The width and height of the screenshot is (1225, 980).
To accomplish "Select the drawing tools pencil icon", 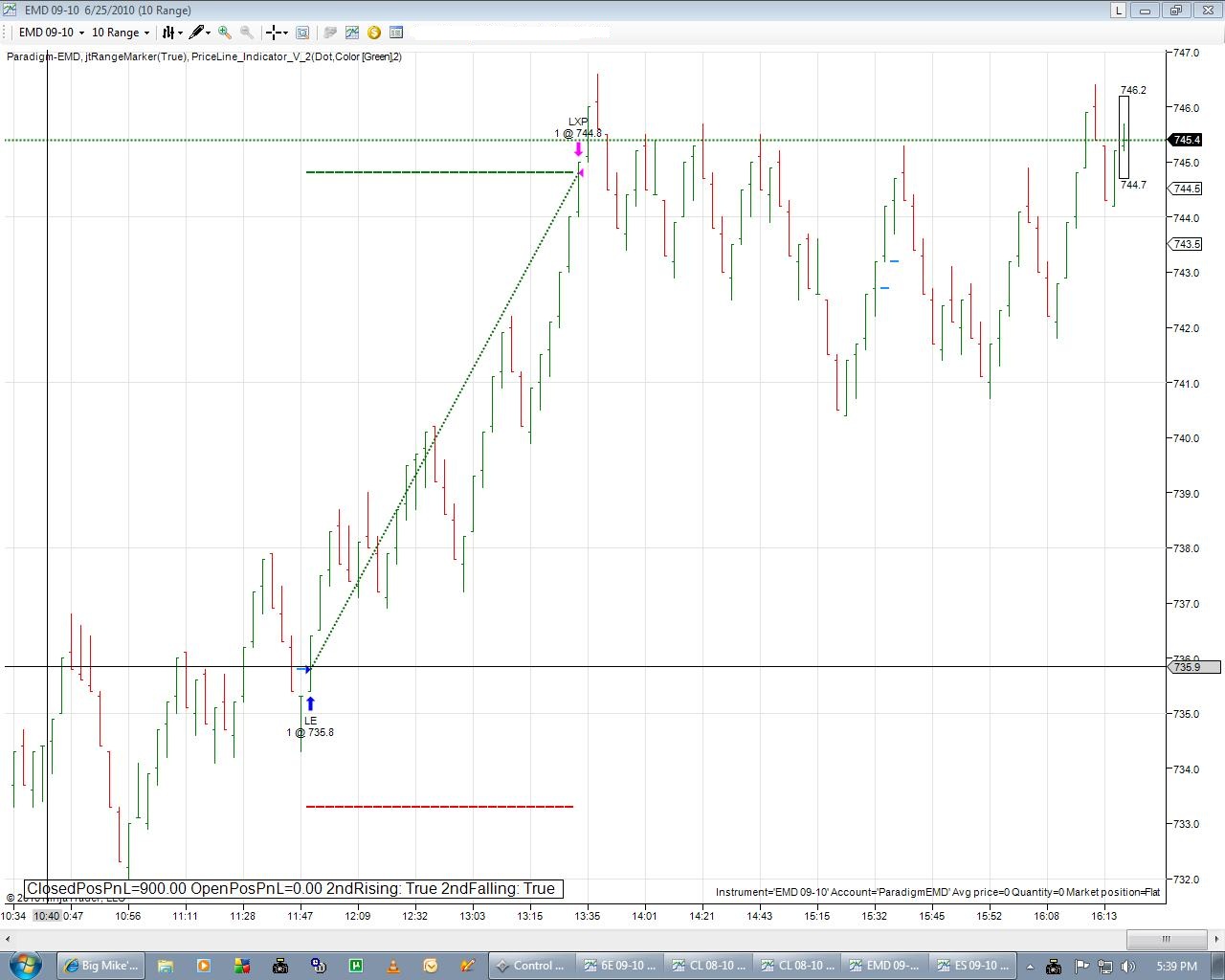I will [x=196, y=32].
